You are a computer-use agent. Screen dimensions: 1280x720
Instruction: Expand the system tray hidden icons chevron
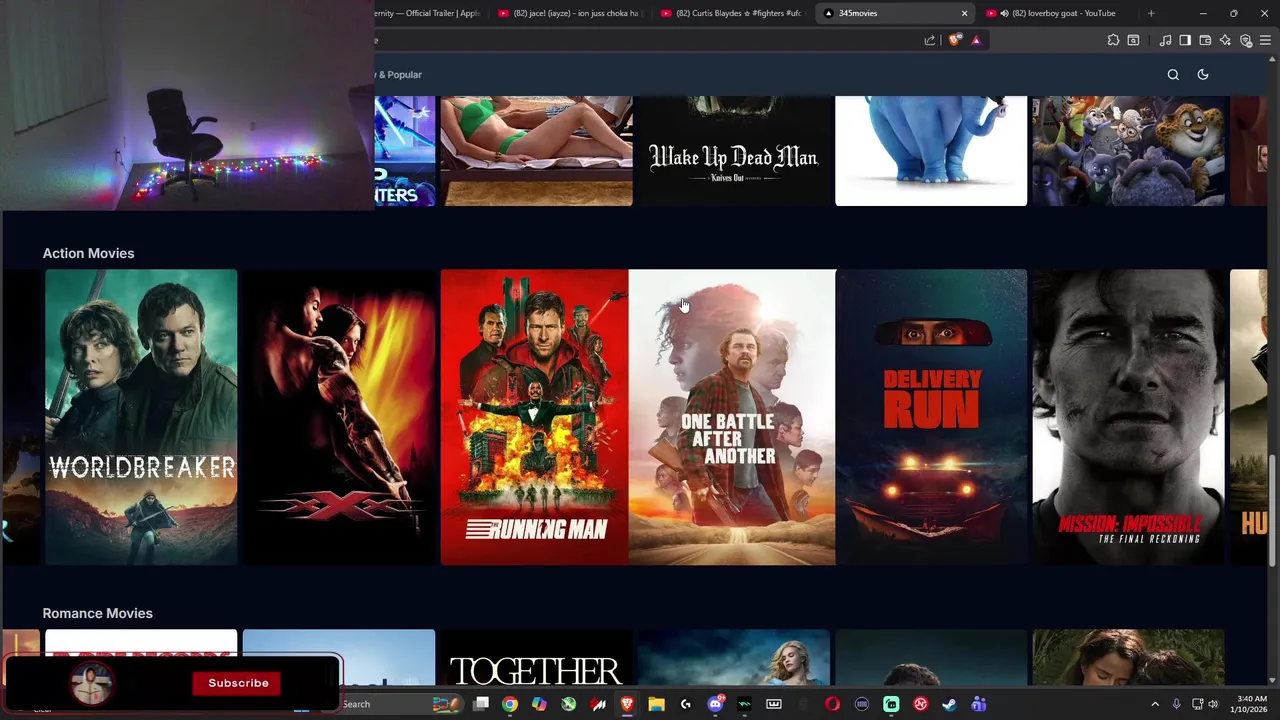tap(1155, 704)
